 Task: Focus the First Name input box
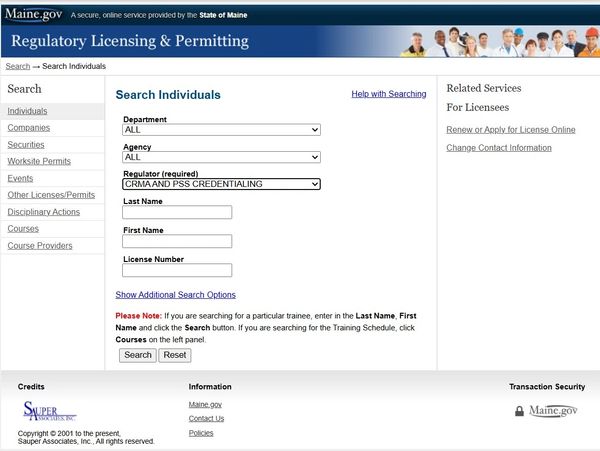tap(177, 241)
